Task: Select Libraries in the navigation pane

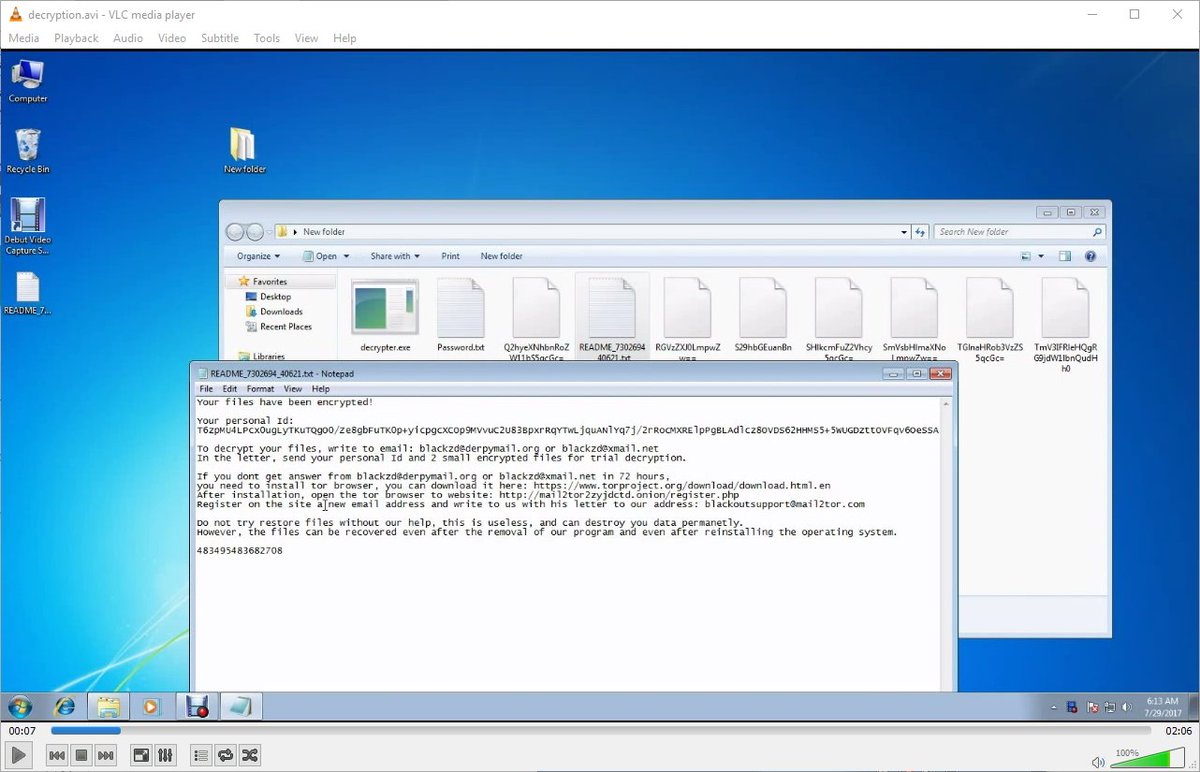Action: (x=268, y=356)
